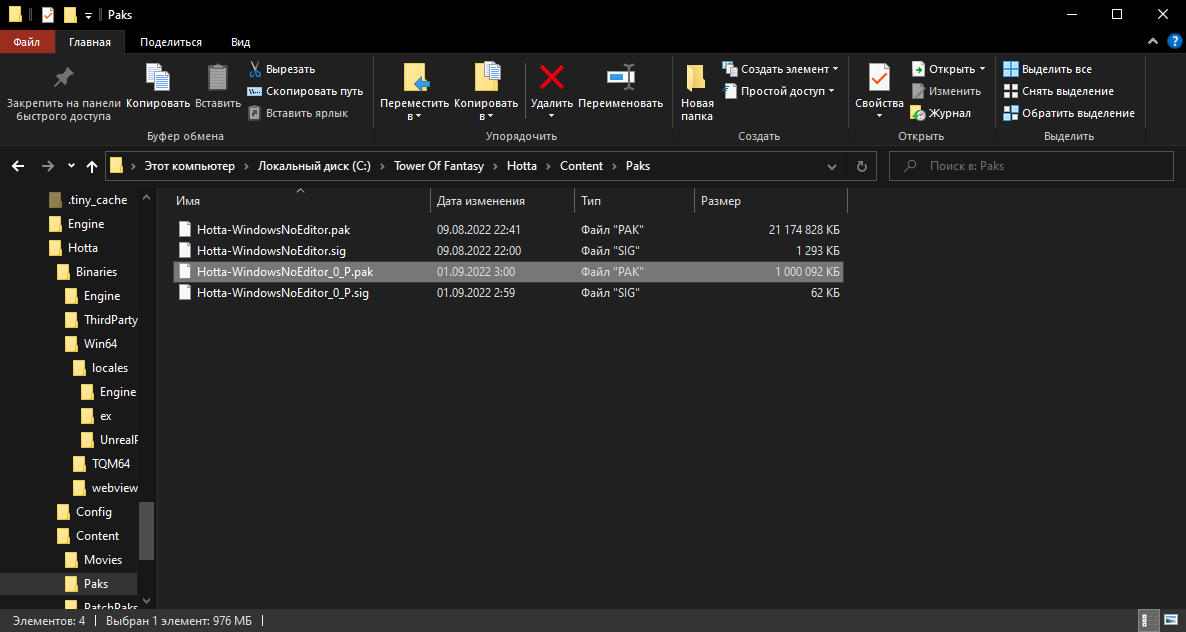Collapse the ribbon with chevron
1186x632 pixels.
1152,42
